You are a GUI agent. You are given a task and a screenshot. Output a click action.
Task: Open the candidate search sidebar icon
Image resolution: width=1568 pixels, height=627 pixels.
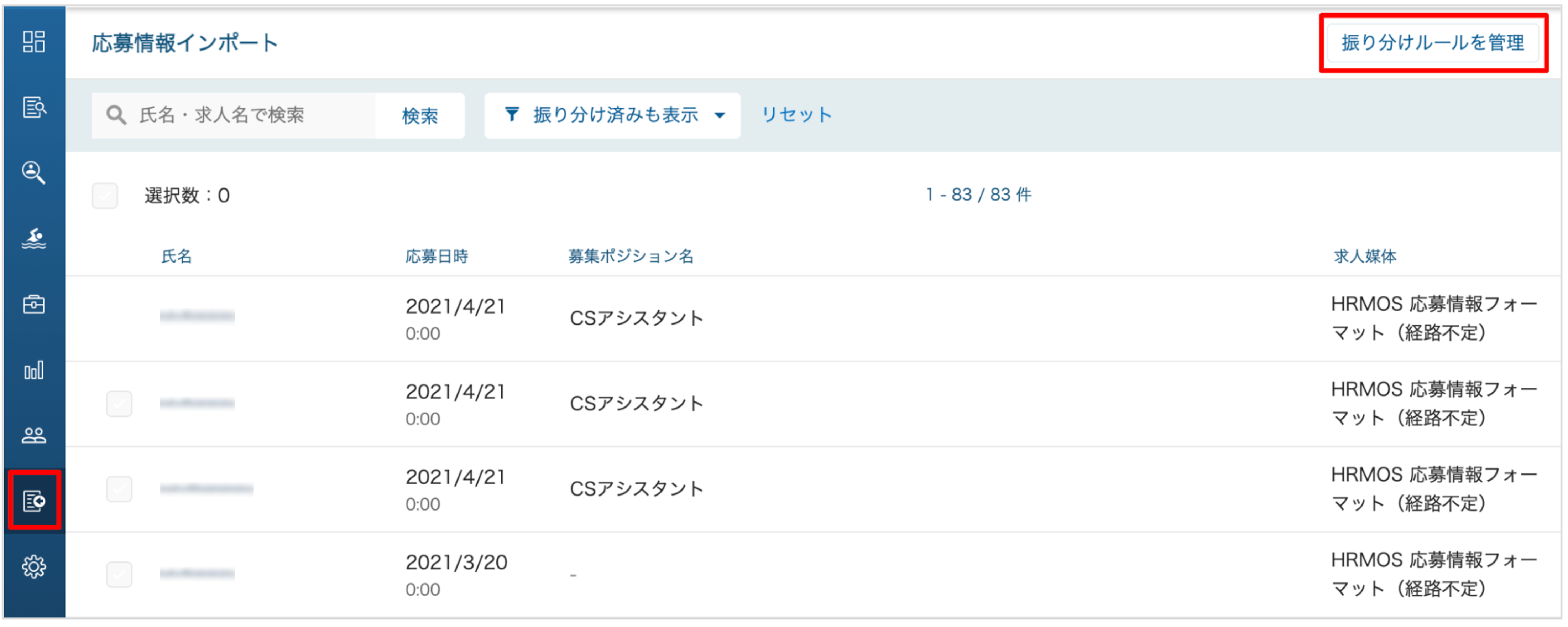coord(34,173)
